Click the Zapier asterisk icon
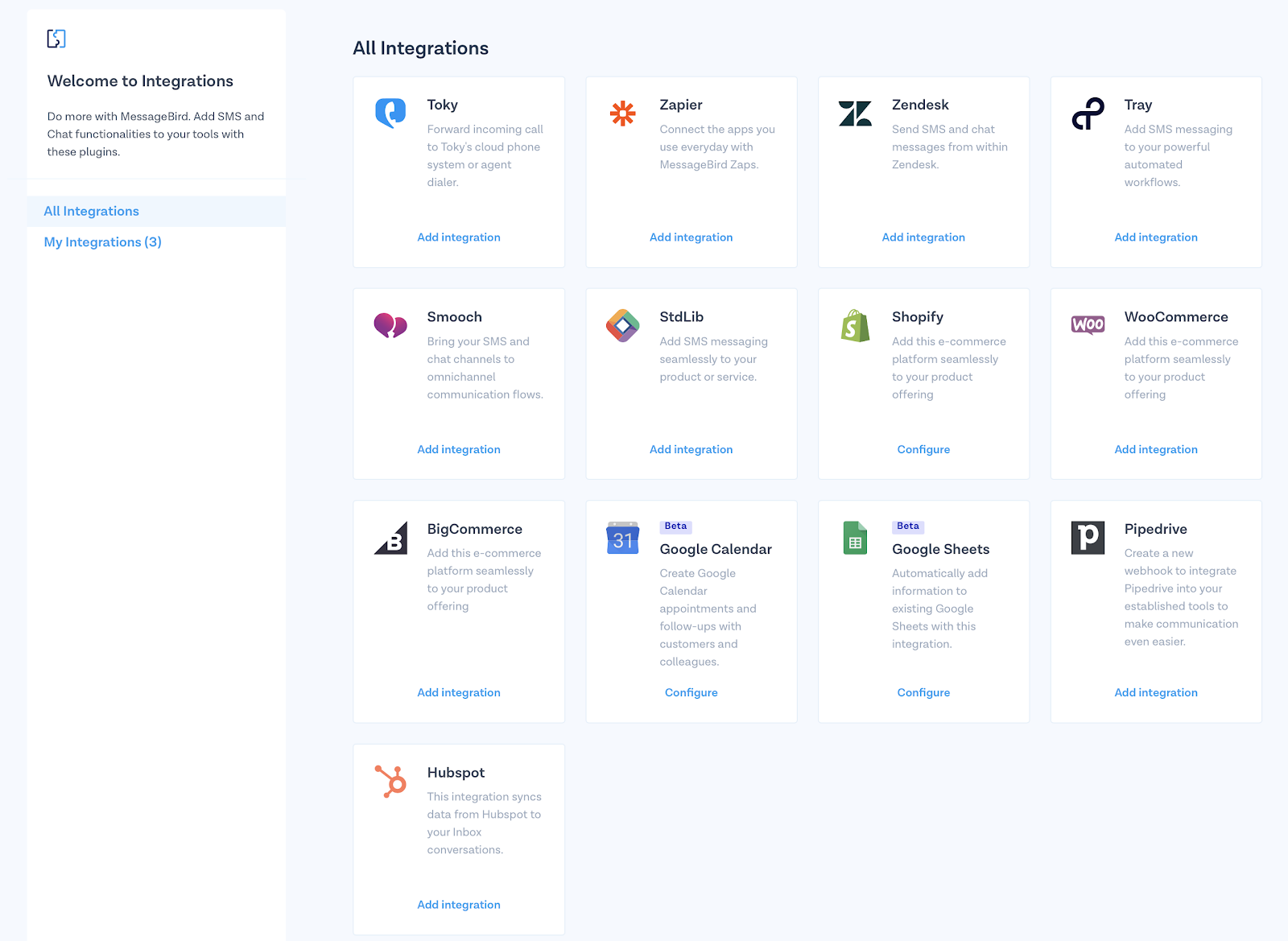The image size is (1288, 941). point(622,113)
